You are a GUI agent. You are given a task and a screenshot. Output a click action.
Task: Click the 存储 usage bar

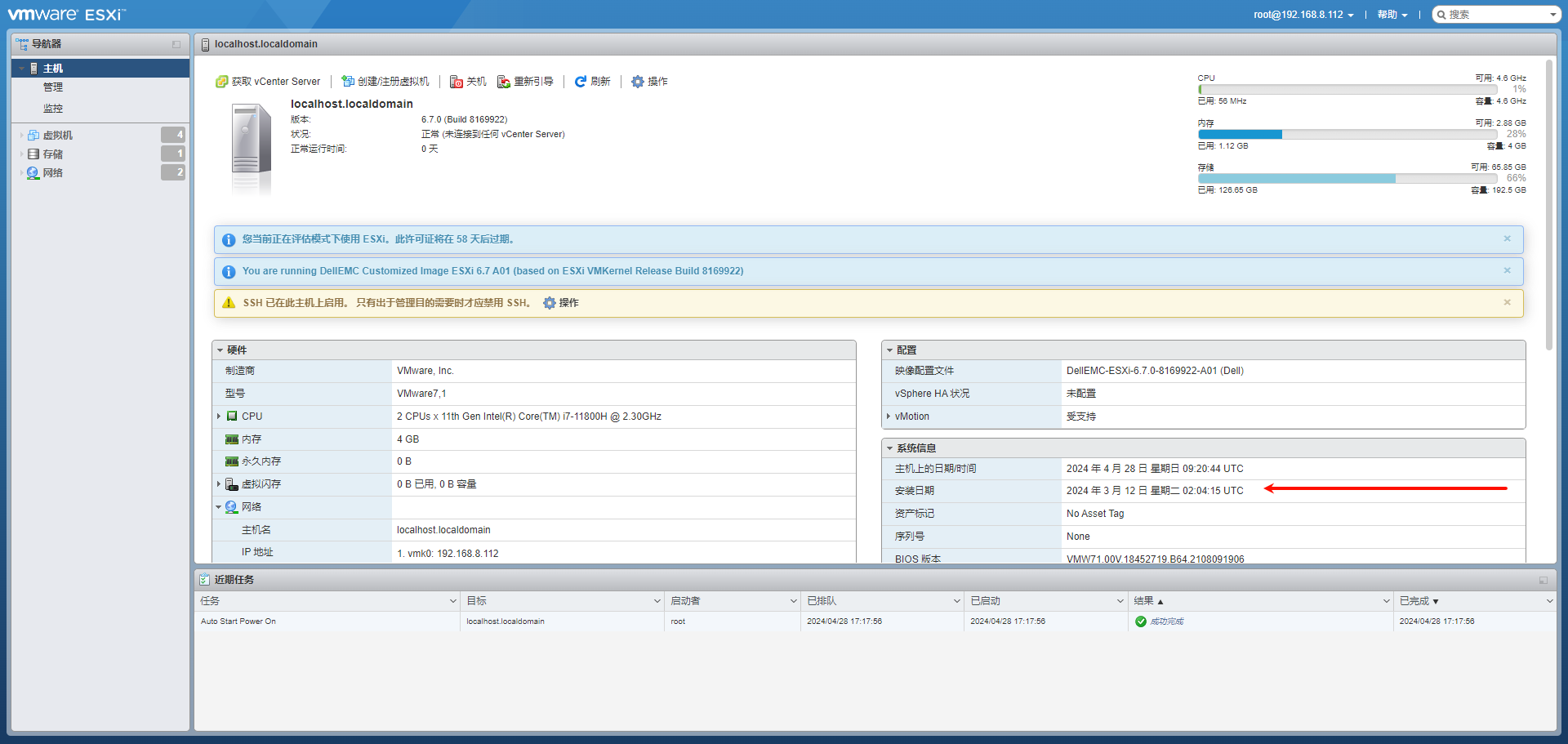pyautogui.click(x=1347, y=178)
